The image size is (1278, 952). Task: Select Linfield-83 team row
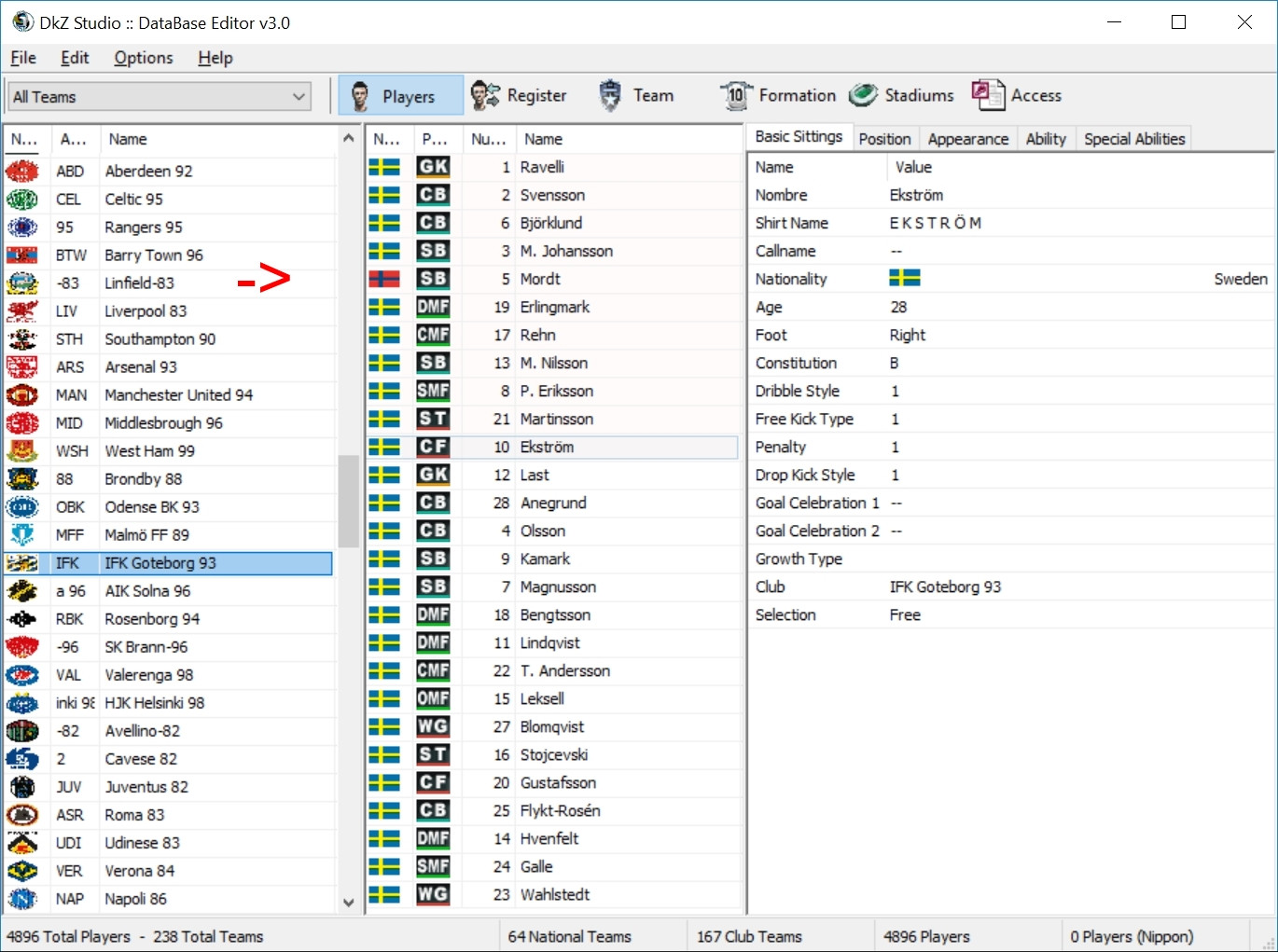tap(168, 283)
